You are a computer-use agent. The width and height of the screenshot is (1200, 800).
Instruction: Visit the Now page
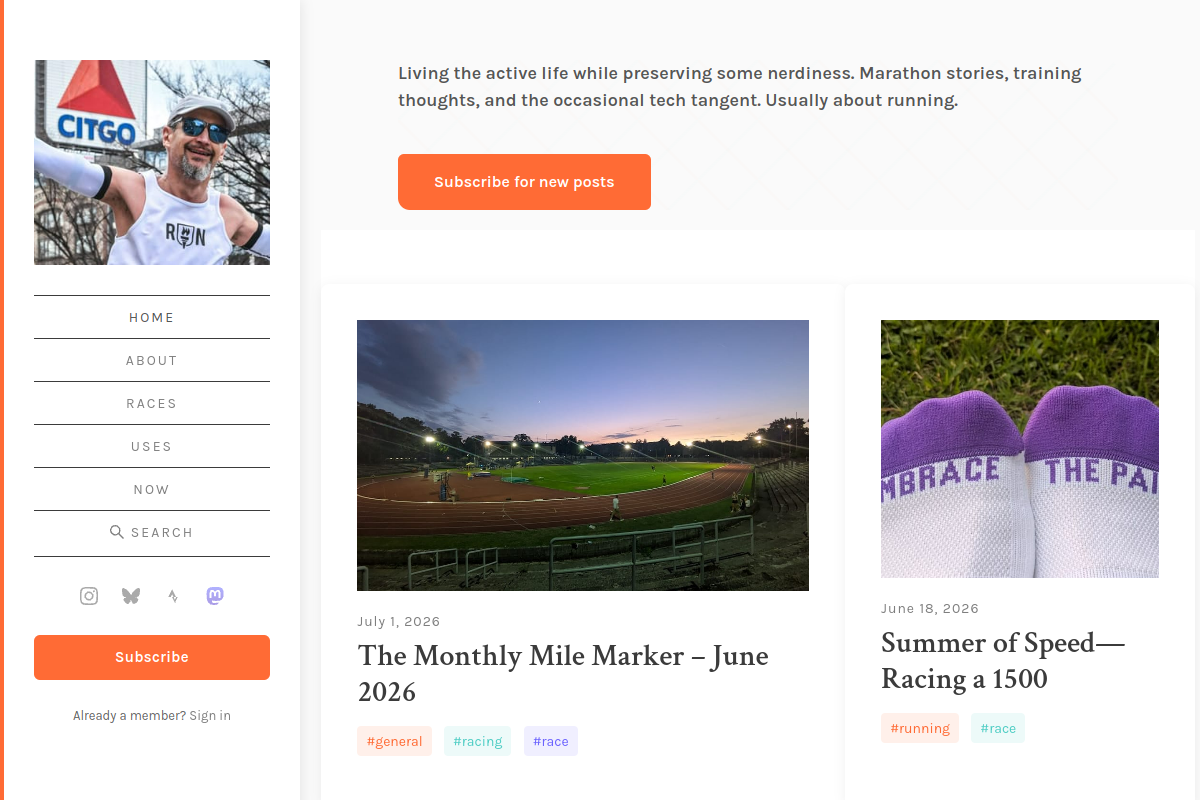(152, 489)
